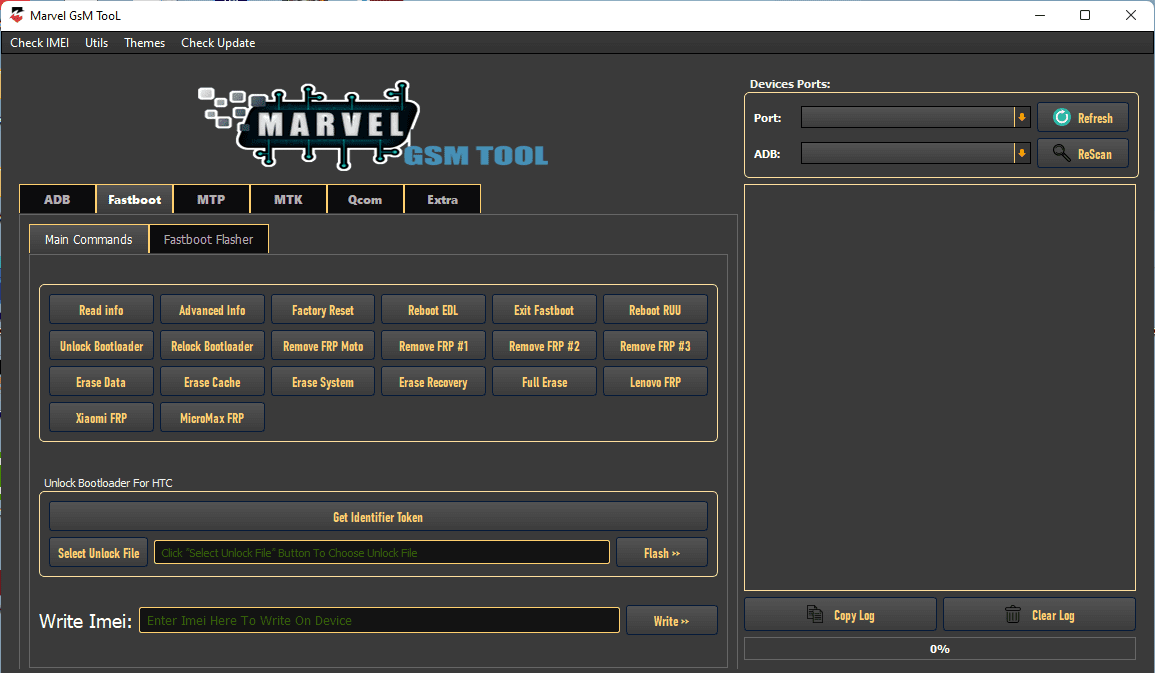Maximize the Marvel GsM Tool window
1155x673 pixels.
click(1085, 15)
